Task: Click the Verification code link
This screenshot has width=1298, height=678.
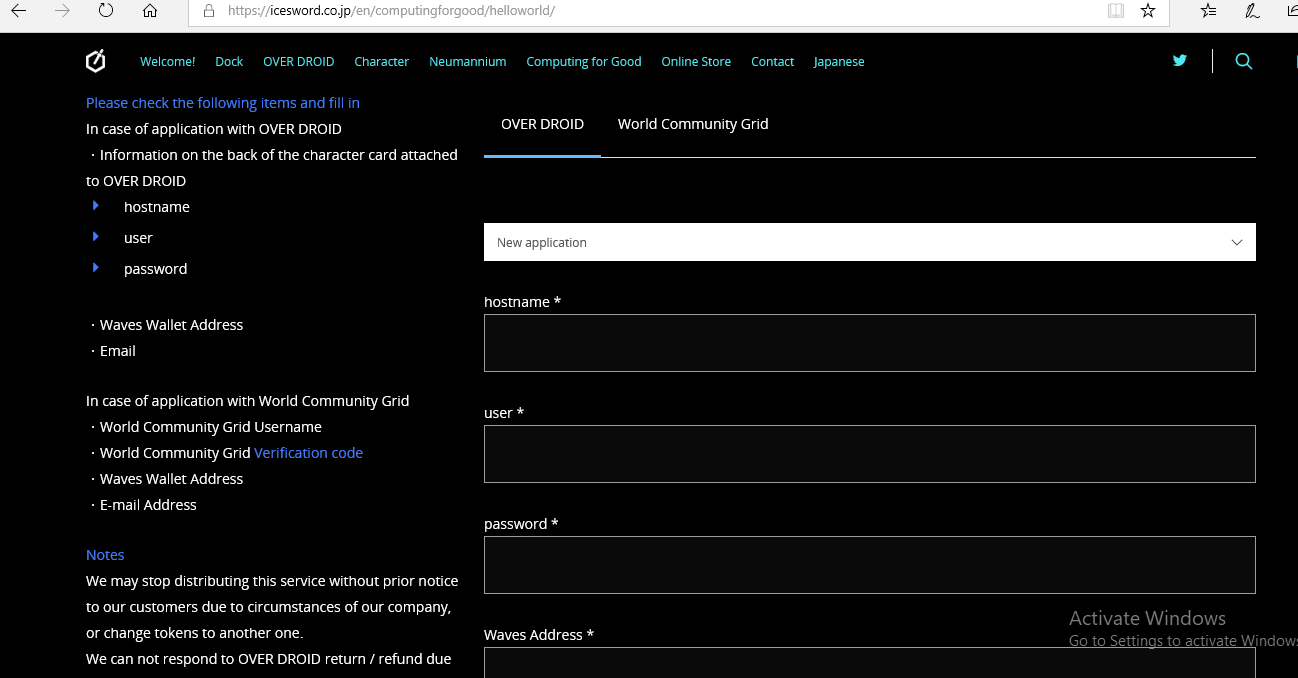Action: [308, 453]
